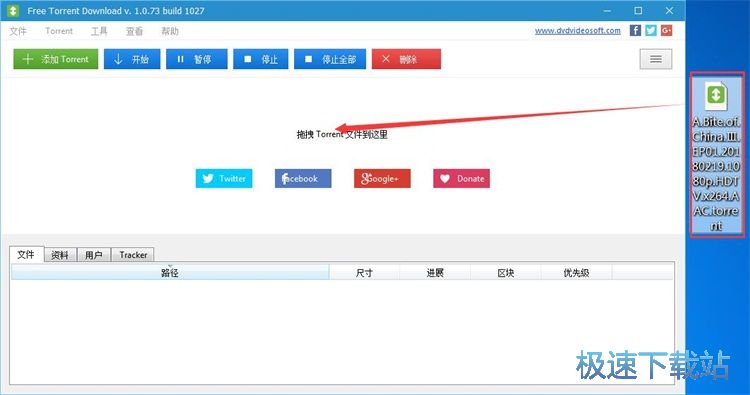Open the 工具 tools menu
The image size is (750, 395).
(x=99, y=31)
